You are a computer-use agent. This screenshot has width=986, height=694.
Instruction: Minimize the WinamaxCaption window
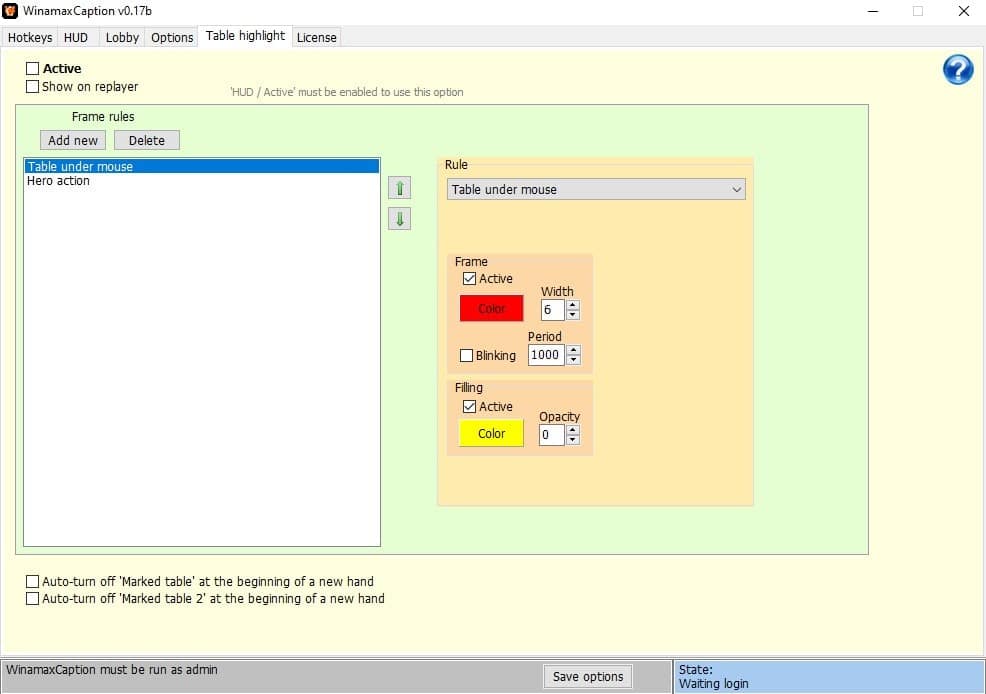coord(873,11)
